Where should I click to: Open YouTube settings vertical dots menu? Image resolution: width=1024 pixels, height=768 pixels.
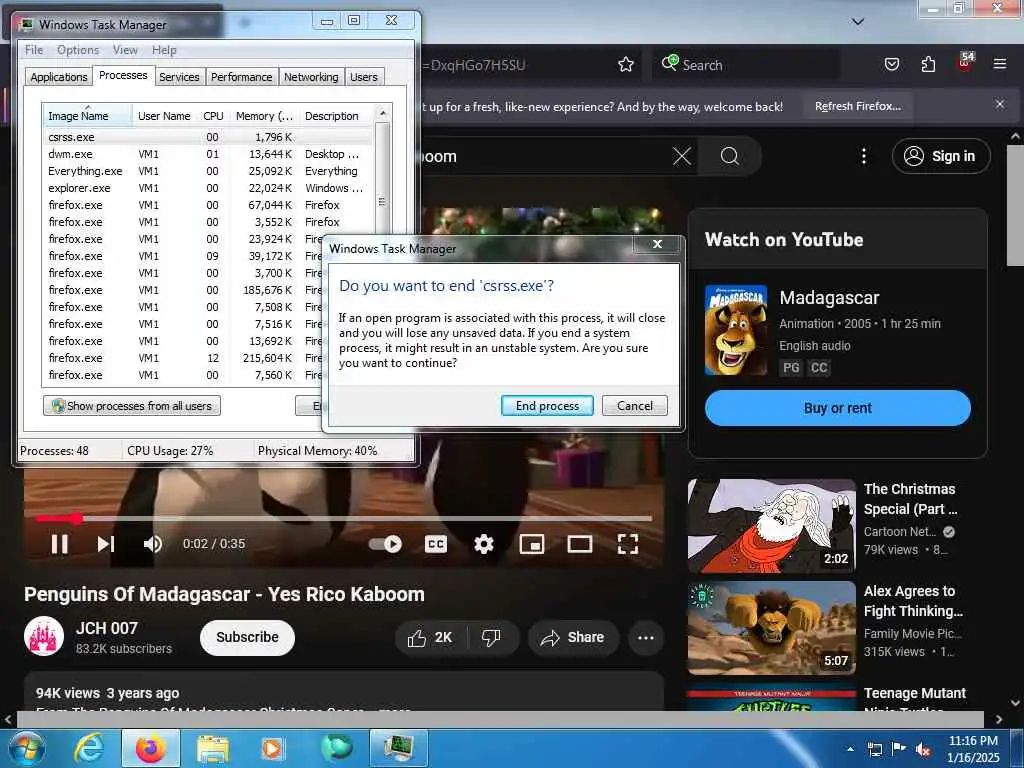[x=863, y=156]
